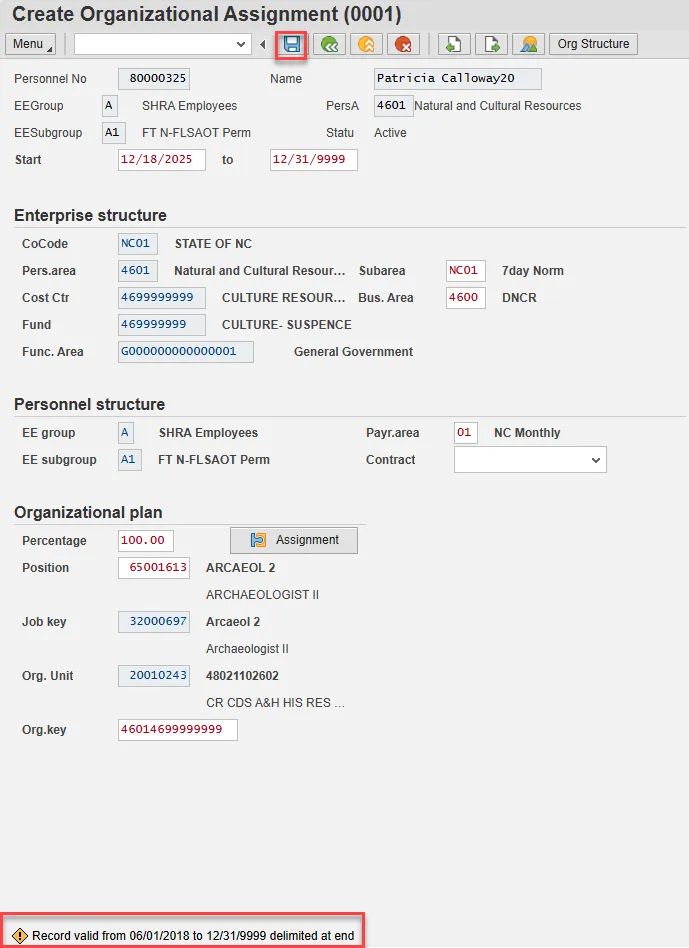The image size is (689, 948).
Task: Collapse the command field with small triangle
Action: 263,44
